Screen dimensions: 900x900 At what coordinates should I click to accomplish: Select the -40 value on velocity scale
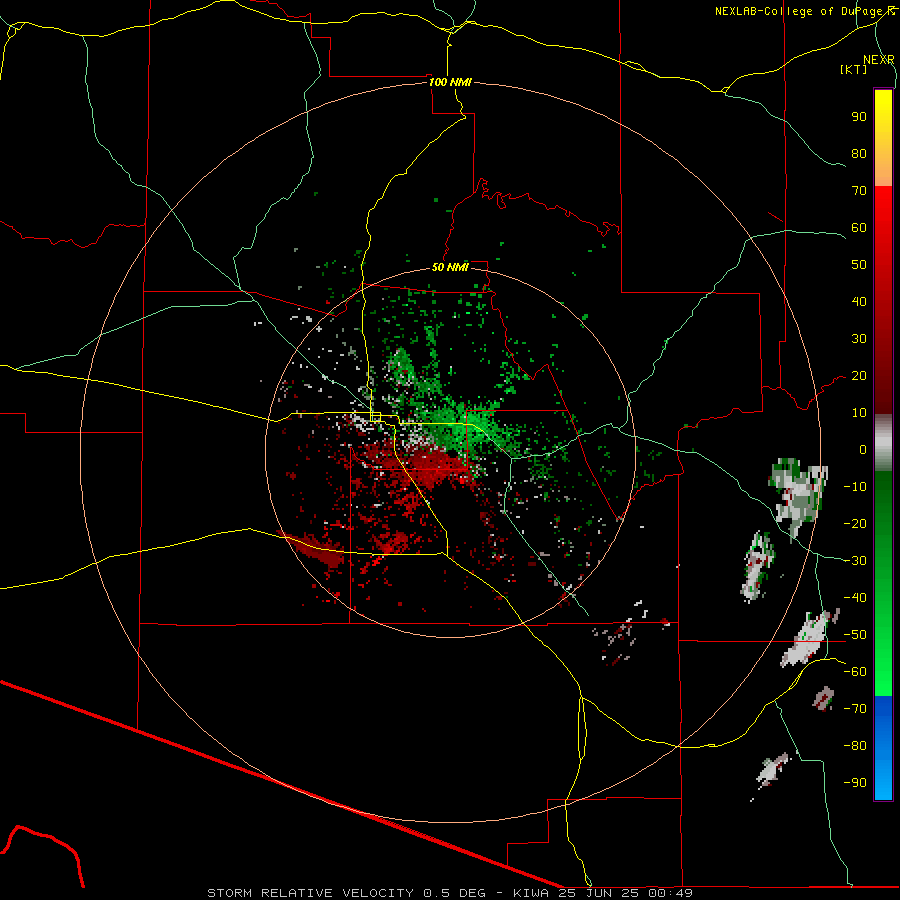pyautogui.click(x=855, y=598)
